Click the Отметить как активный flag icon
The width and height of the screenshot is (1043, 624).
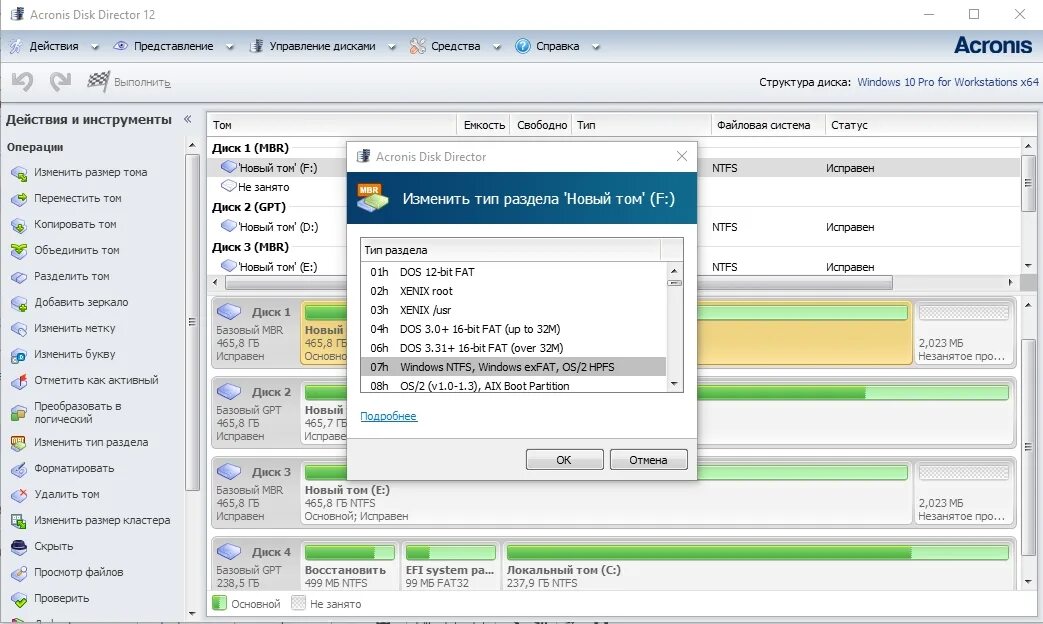click(19, 381)
